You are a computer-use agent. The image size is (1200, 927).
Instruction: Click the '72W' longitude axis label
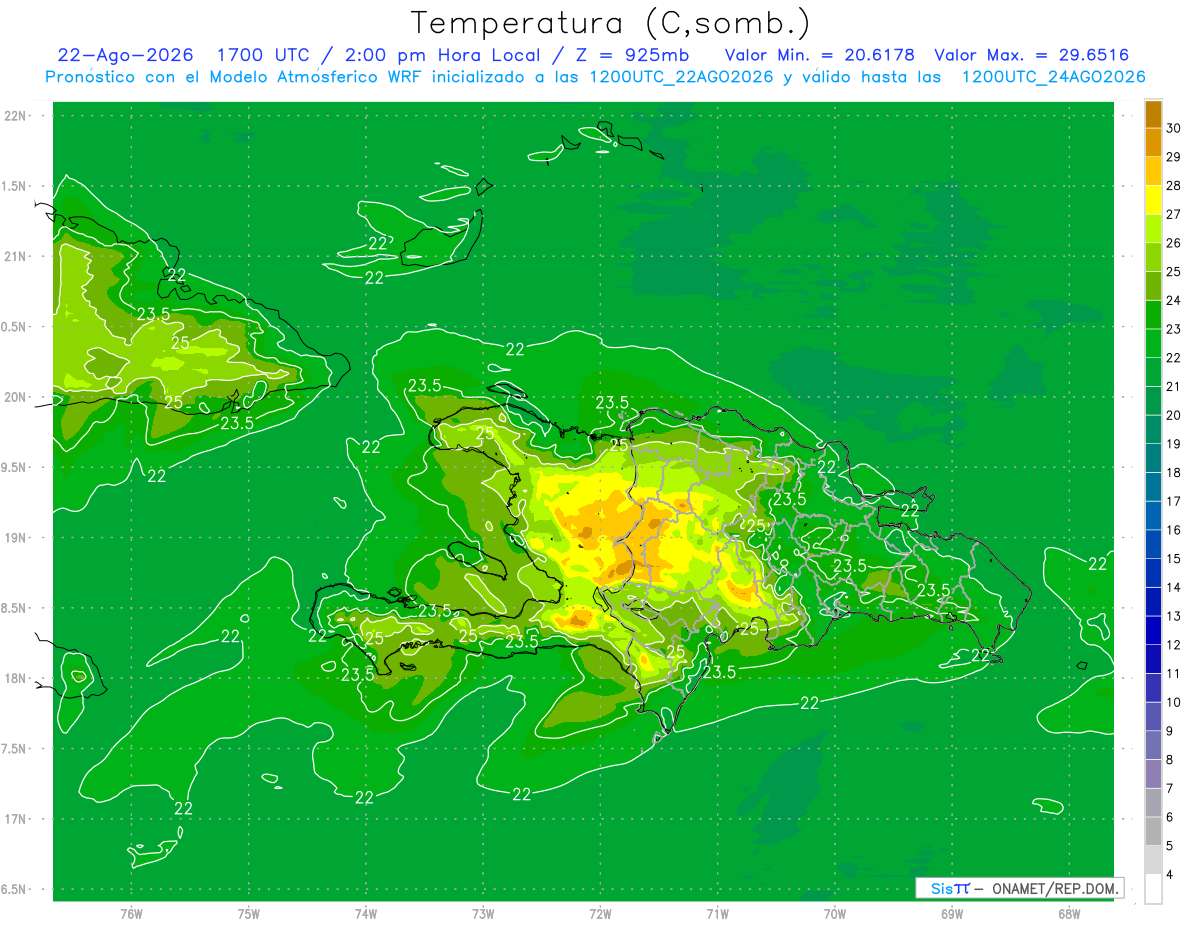coord(600,913)
